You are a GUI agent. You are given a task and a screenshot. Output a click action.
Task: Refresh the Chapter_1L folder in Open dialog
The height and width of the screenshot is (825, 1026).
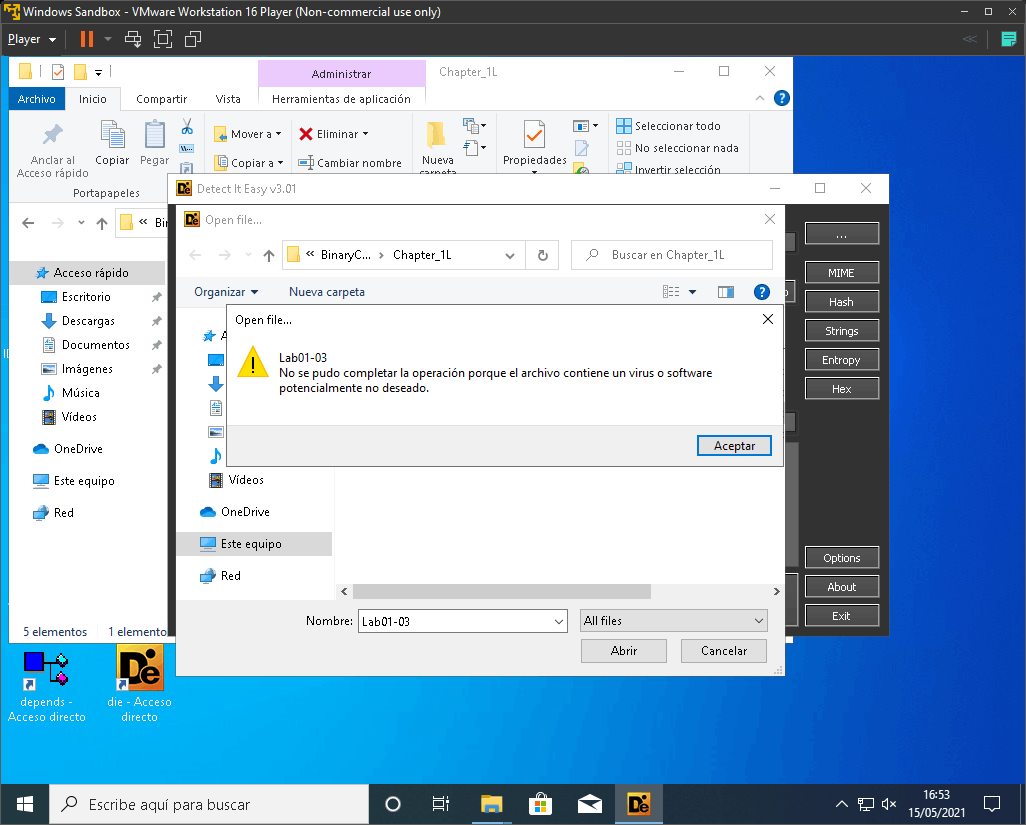[542, 255]
